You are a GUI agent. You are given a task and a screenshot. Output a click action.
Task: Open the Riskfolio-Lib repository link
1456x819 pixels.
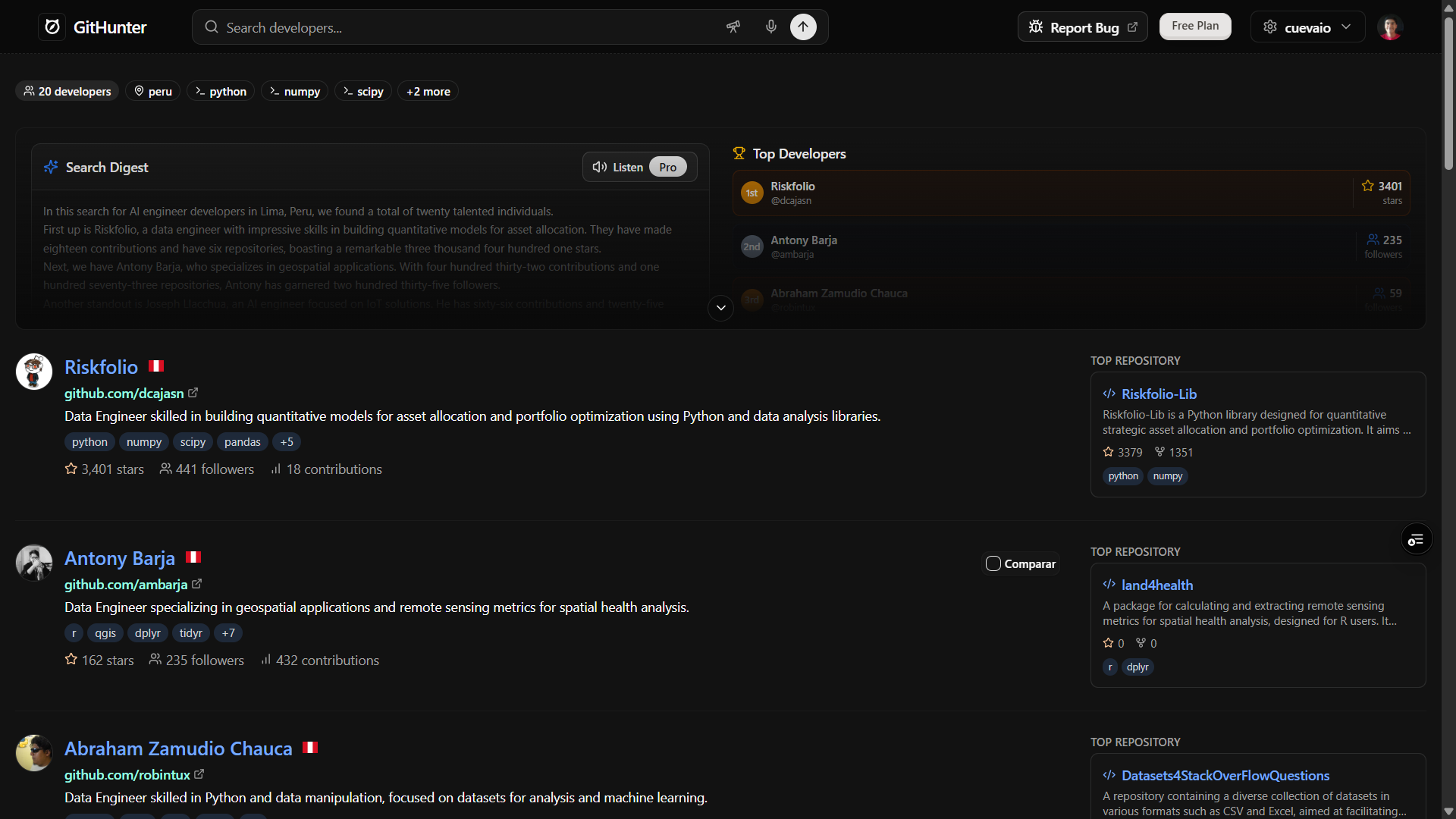pyautogui.click(x=1159, y=394)
